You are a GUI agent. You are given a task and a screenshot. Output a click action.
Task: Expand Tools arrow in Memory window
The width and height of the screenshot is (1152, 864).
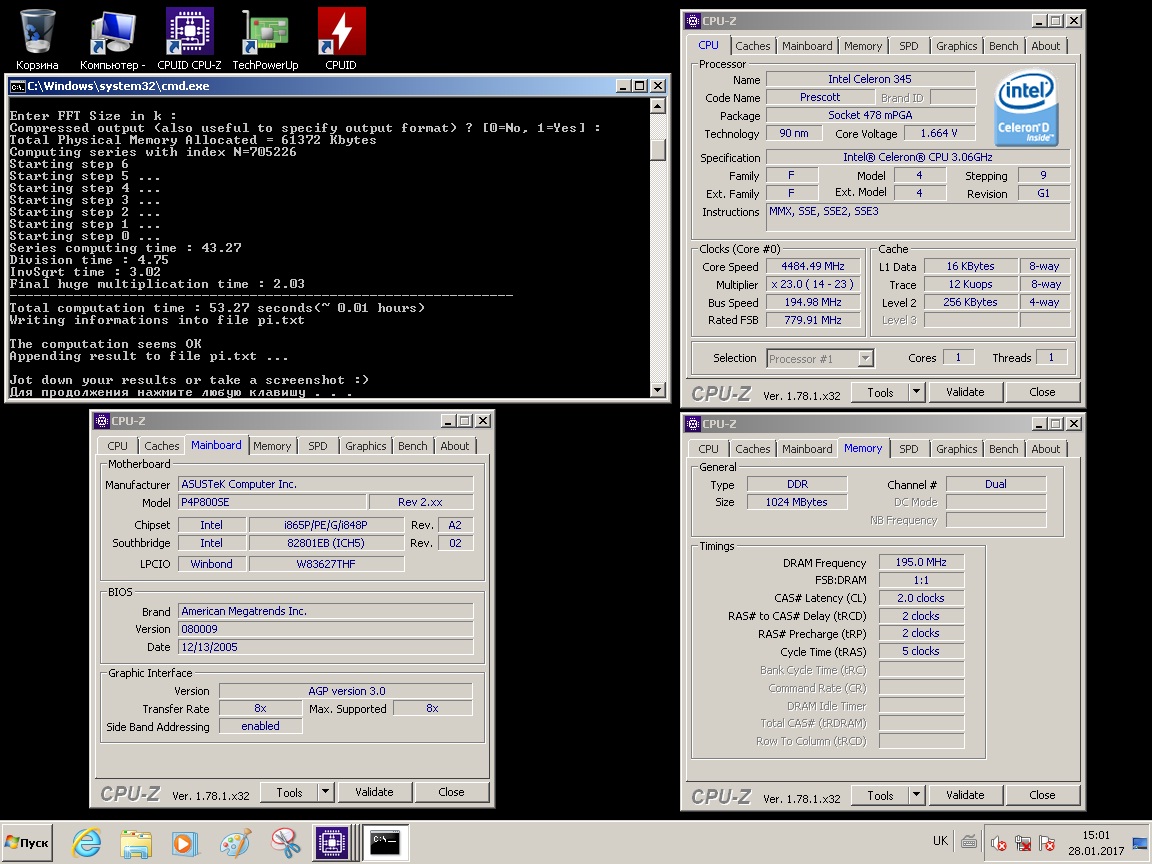click(916, 795)
